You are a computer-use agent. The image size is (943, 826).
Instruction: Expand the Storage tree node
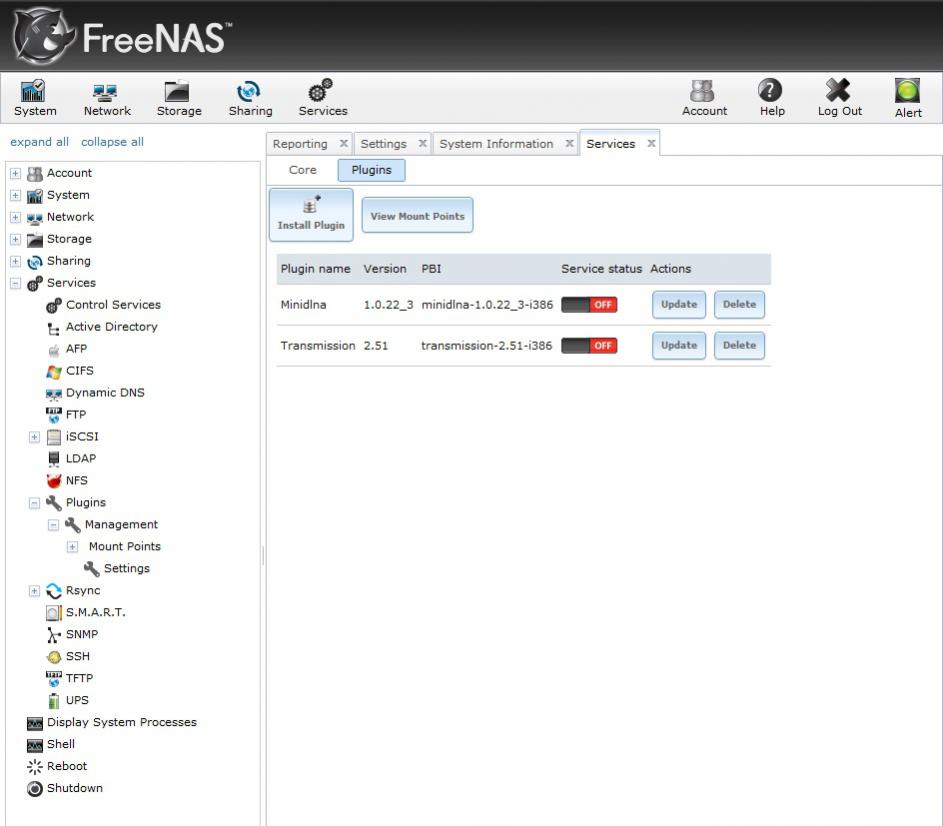16,239
